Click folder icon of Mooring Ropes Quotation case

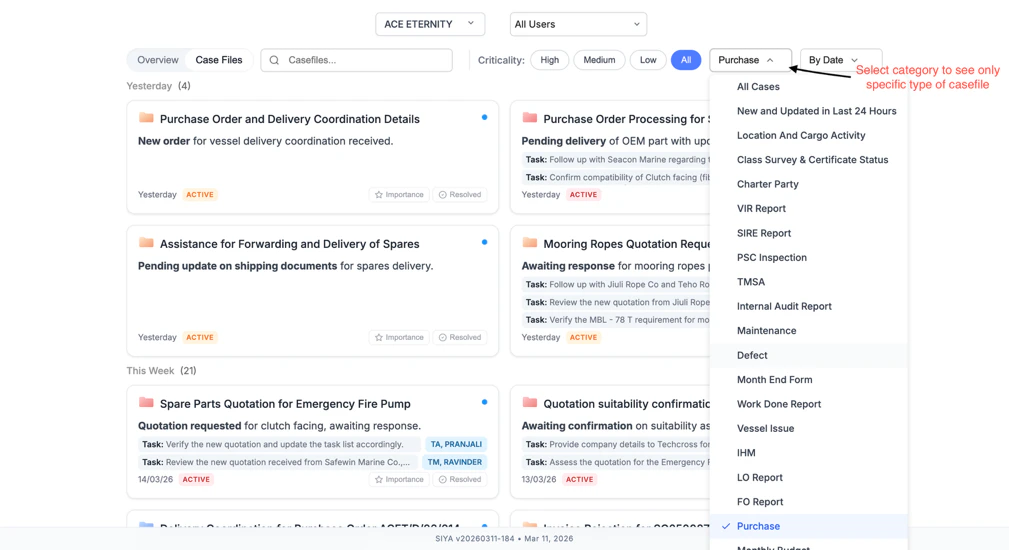(x=530, y=243)
